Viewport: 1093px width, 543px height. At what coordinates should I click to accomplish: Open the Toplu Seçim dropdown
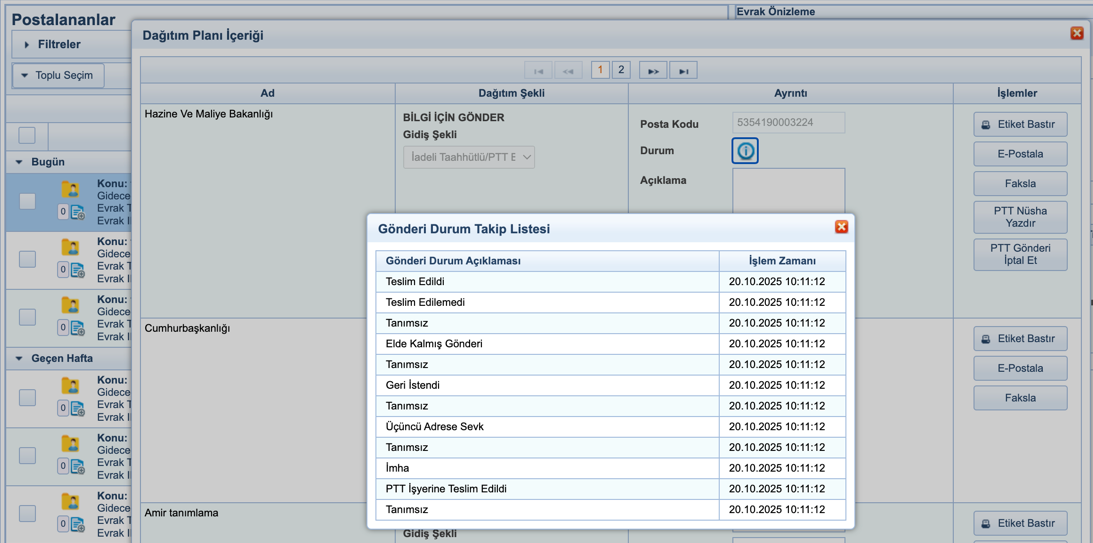tap(58, 76)
